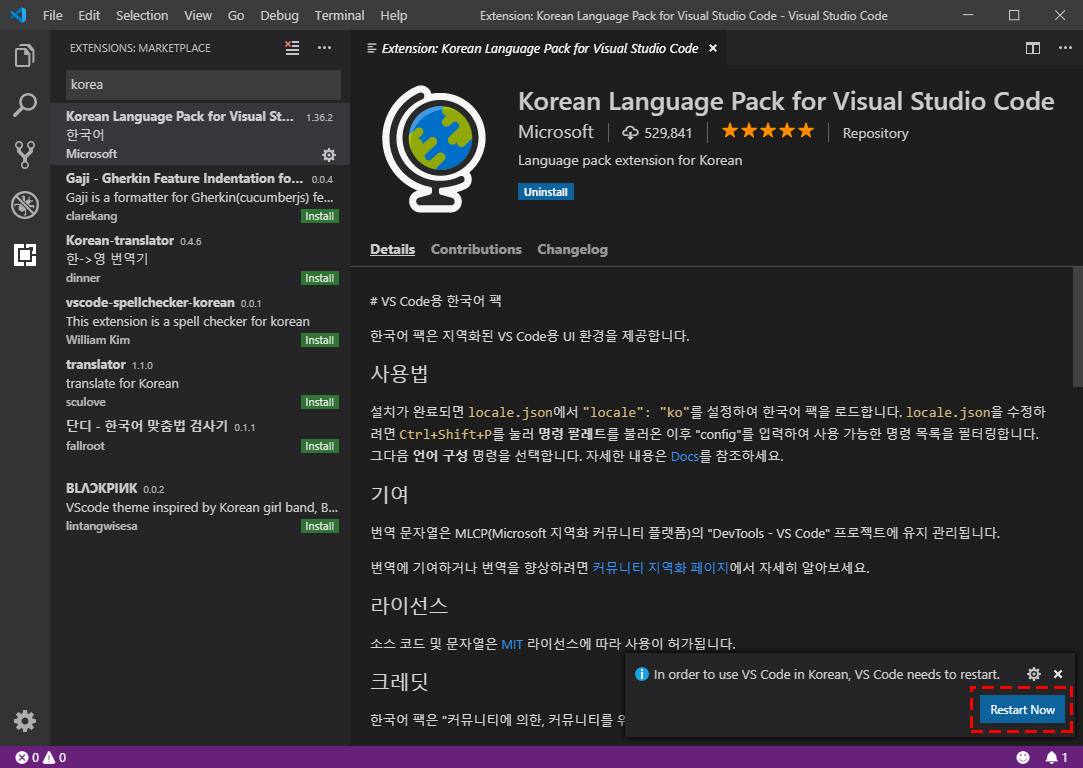Open the Selection menu

click(142, 15)
